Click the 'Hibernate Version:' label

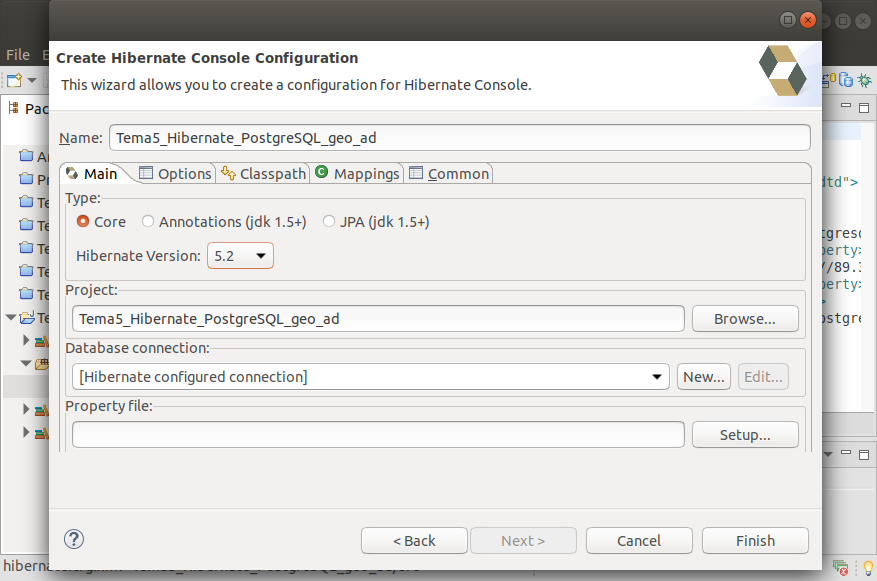138,256
